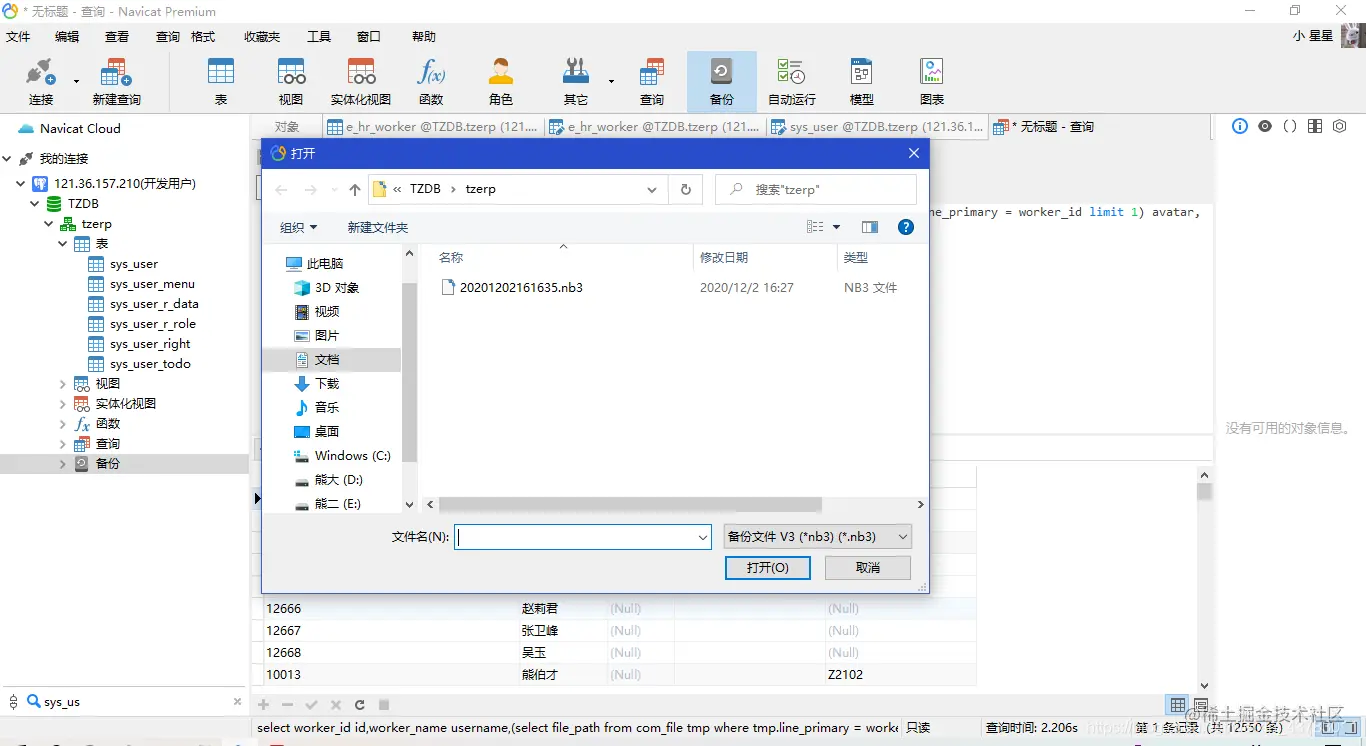Click 新建文件夹 new folder button
Screen dimensions: 1366x746
click(378, 227)
